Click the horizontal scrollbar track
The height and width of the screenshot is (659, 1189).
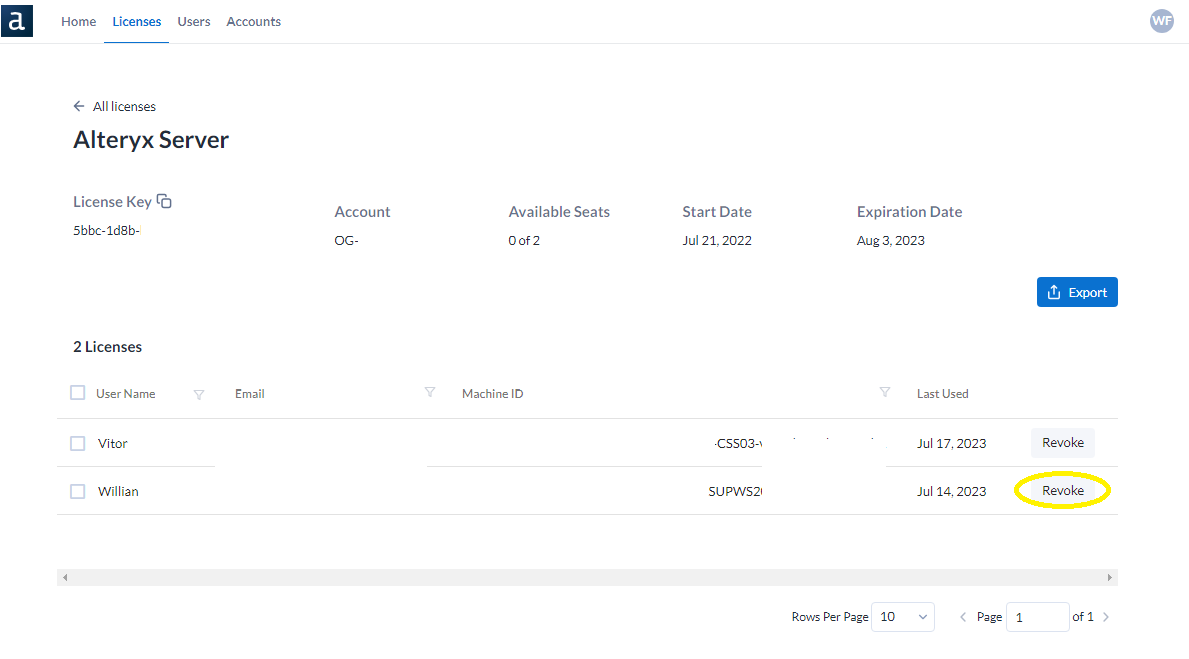(587, 578)
